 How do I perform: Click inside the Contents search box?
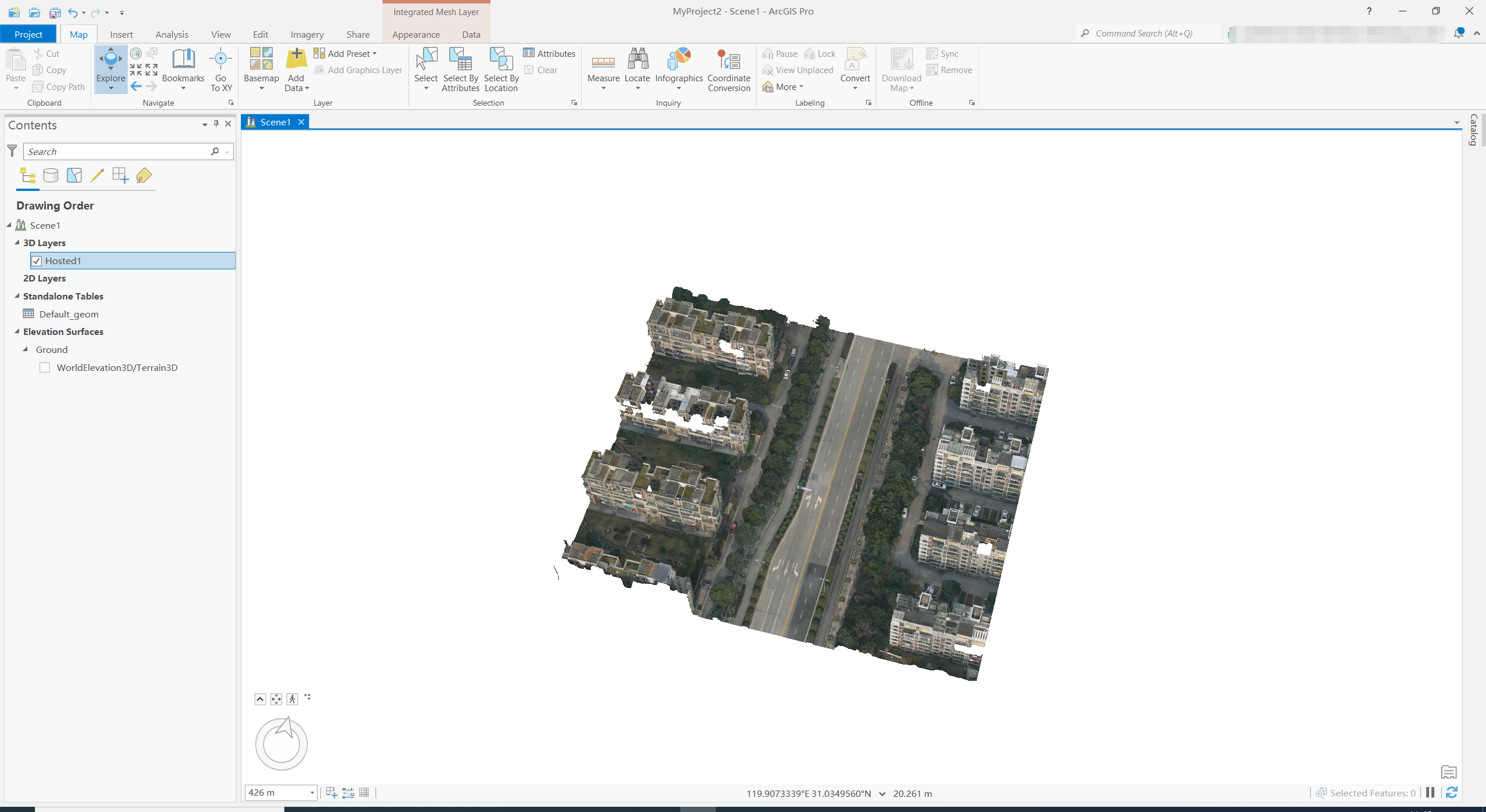coord(116,151)
